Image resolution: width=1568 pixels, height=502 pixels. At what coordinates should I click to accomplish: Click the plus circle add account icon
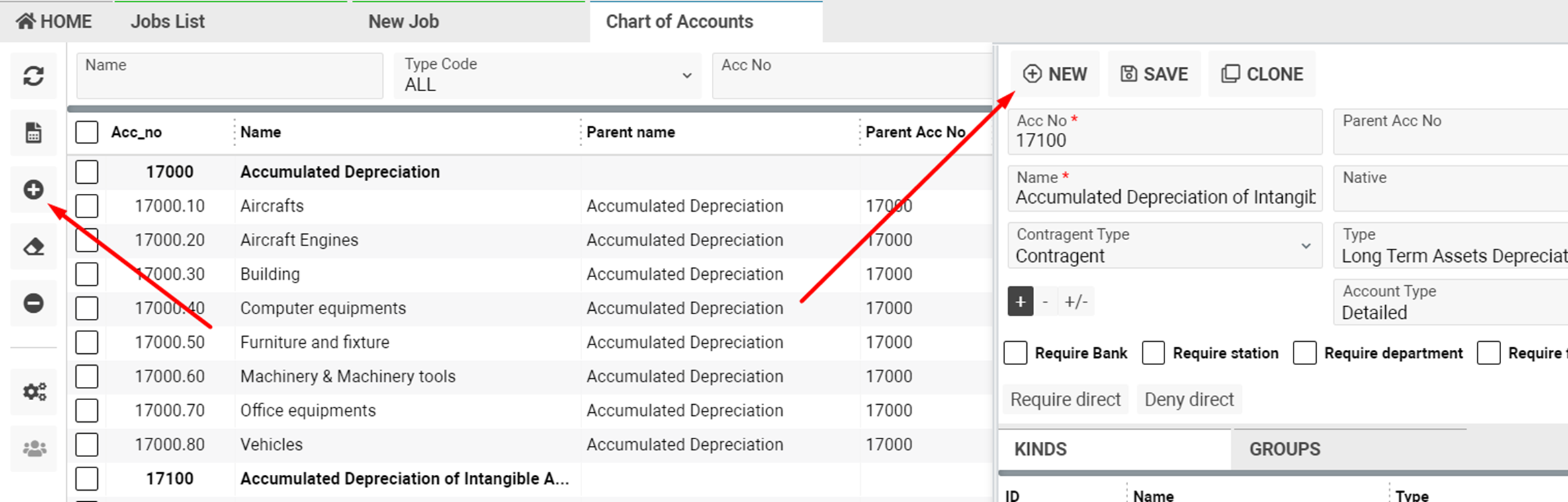pyautogui.click(x=34, y=190)
